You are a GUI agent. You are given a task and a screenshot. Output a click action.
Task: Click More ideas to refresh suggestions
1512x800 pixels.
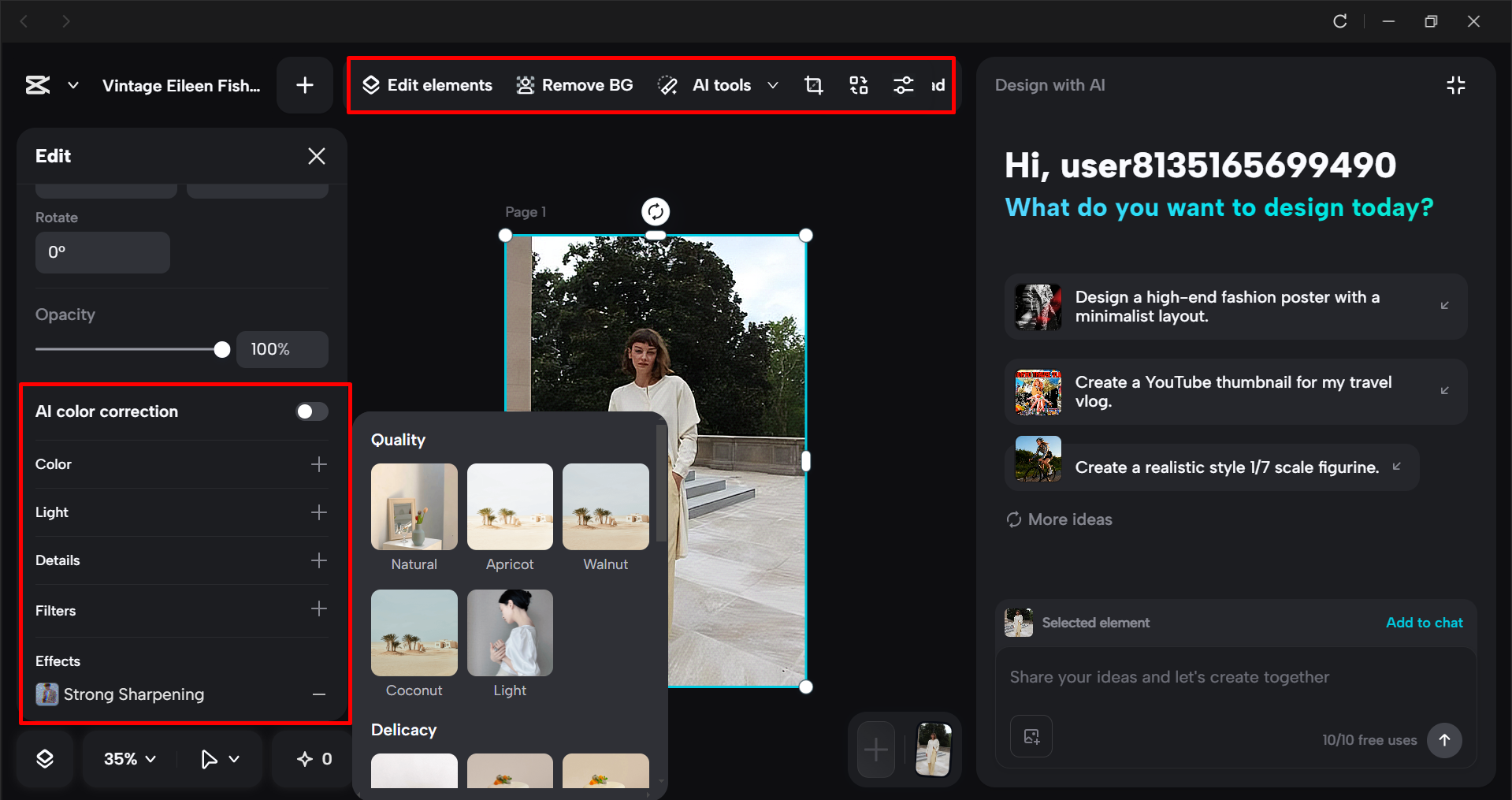click(1058, 519)
